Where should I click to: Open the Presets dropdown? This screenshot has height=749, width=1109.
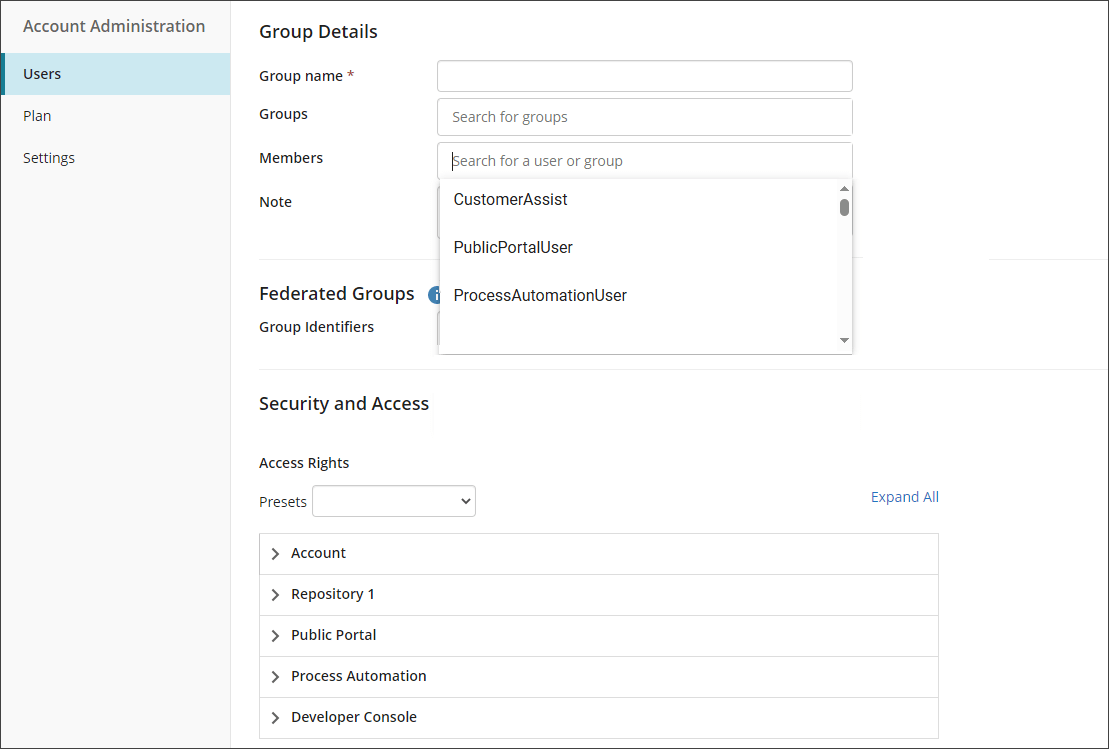click(394, 501)
